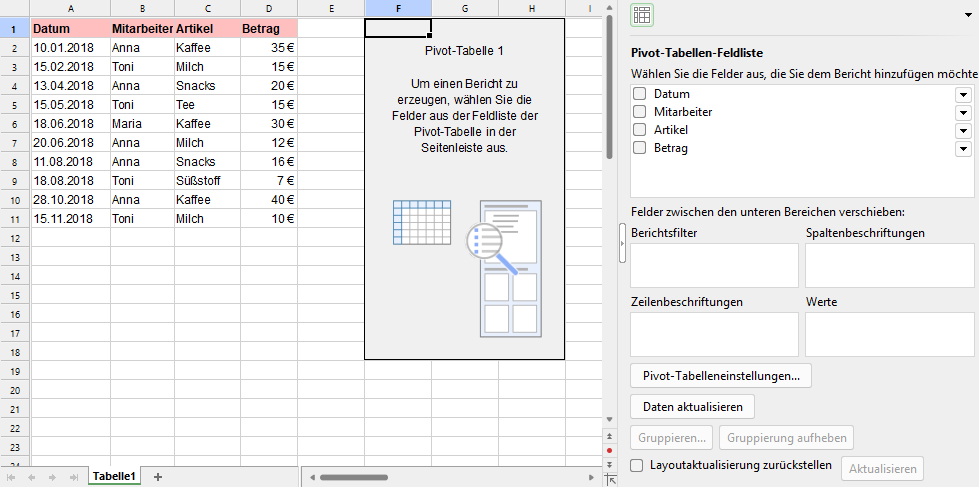Click the Aktualisieren button
The image size is (979, 487).
pos(882,469)
